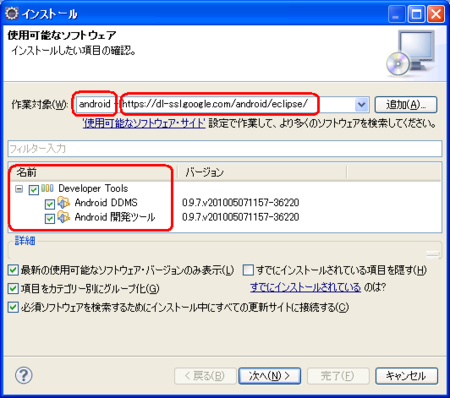Viewport: 450px width, 398px height.
Task: Select the Android 開発ツール row text
Action: coord(115,217)
